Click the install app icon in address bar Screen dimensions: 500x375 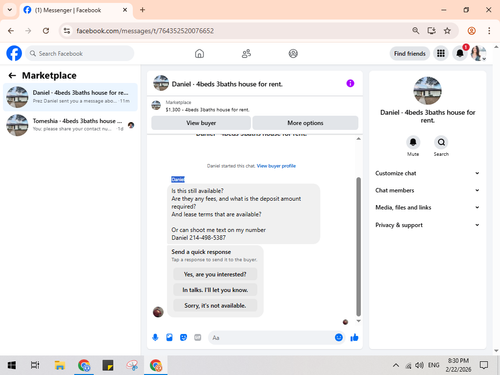pos(431,31)
